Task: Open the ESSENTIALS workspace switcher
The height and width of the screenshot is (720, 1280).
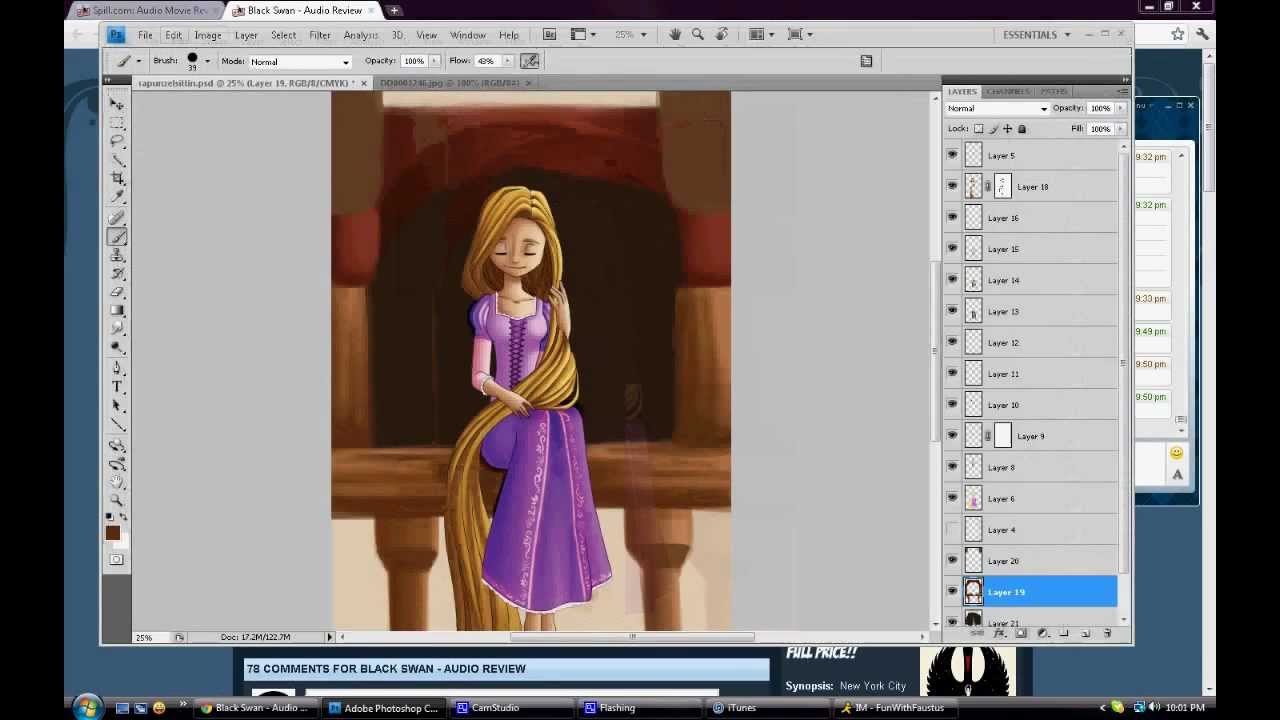Action: [1037, 34]
